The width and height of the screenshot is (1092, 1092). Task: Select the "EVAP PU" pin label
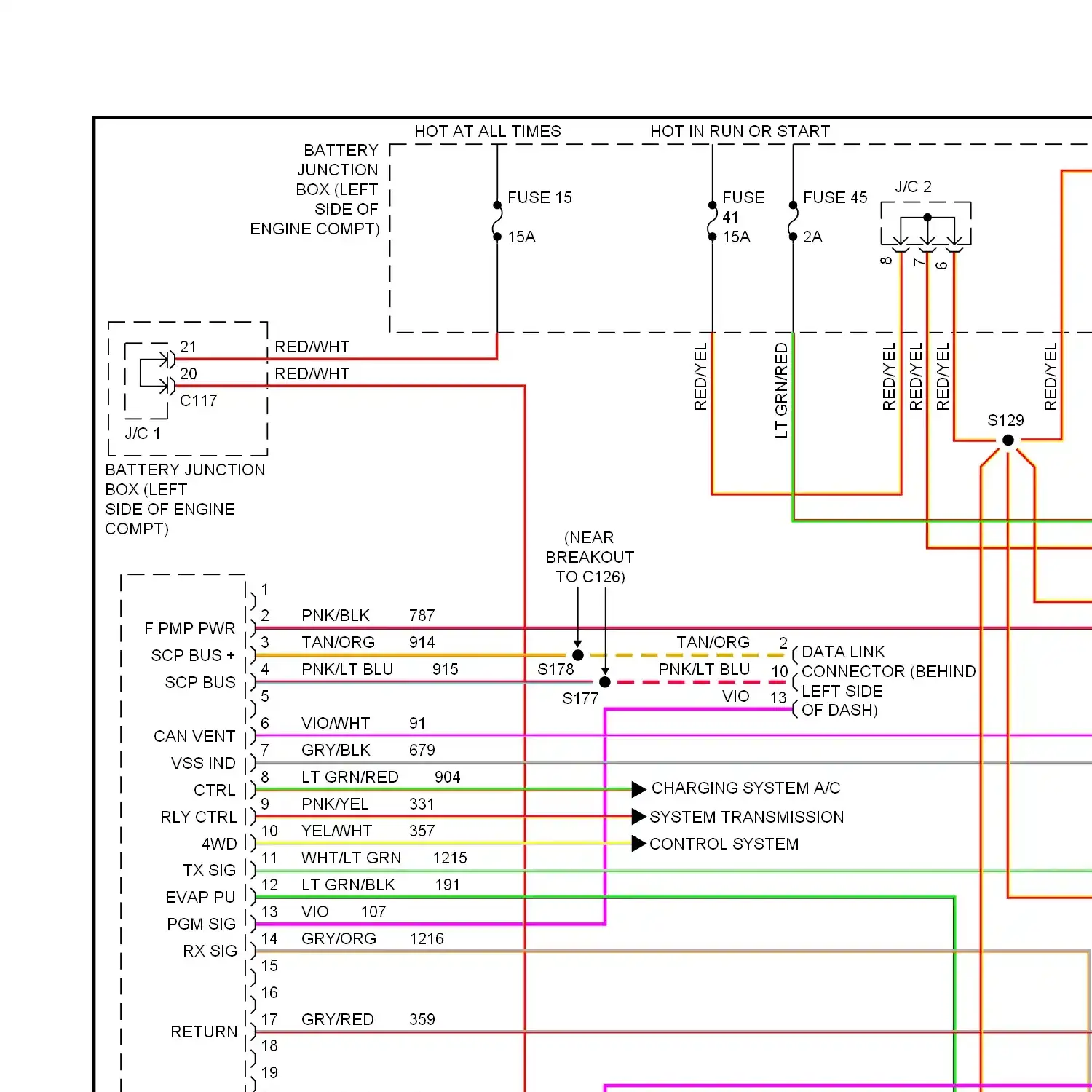click(x=200, y=897)
